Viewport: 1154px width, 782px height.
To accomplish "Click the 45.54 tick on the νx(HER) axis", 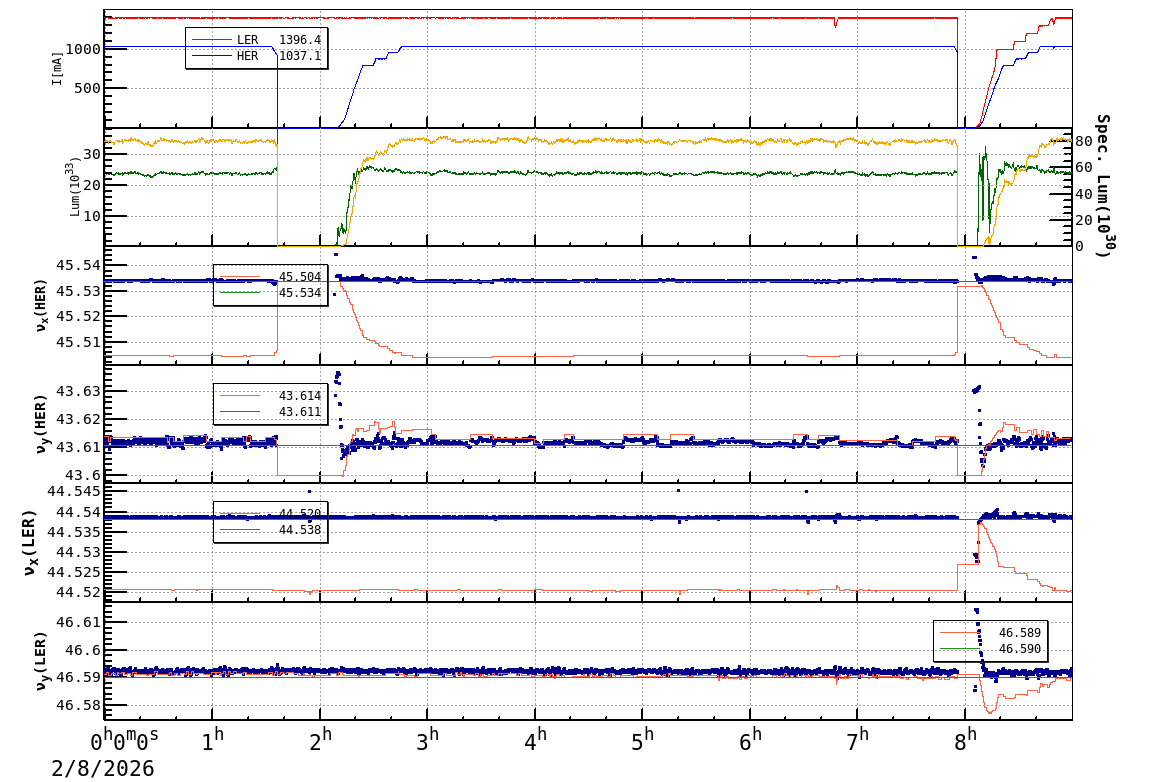I will click(x=78, y=266).
